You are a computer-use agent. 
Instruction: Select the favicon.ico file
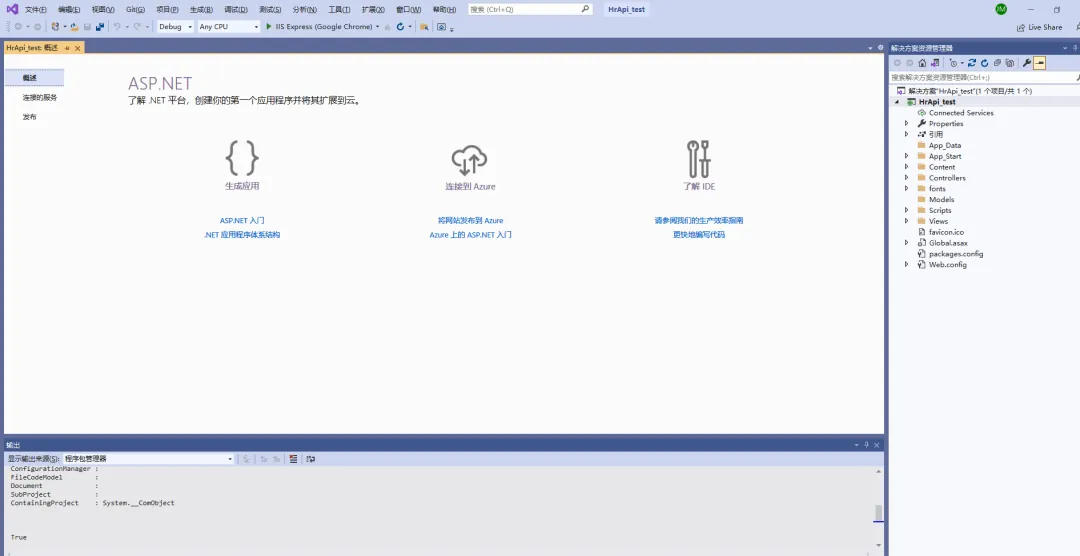pos(946,232)
